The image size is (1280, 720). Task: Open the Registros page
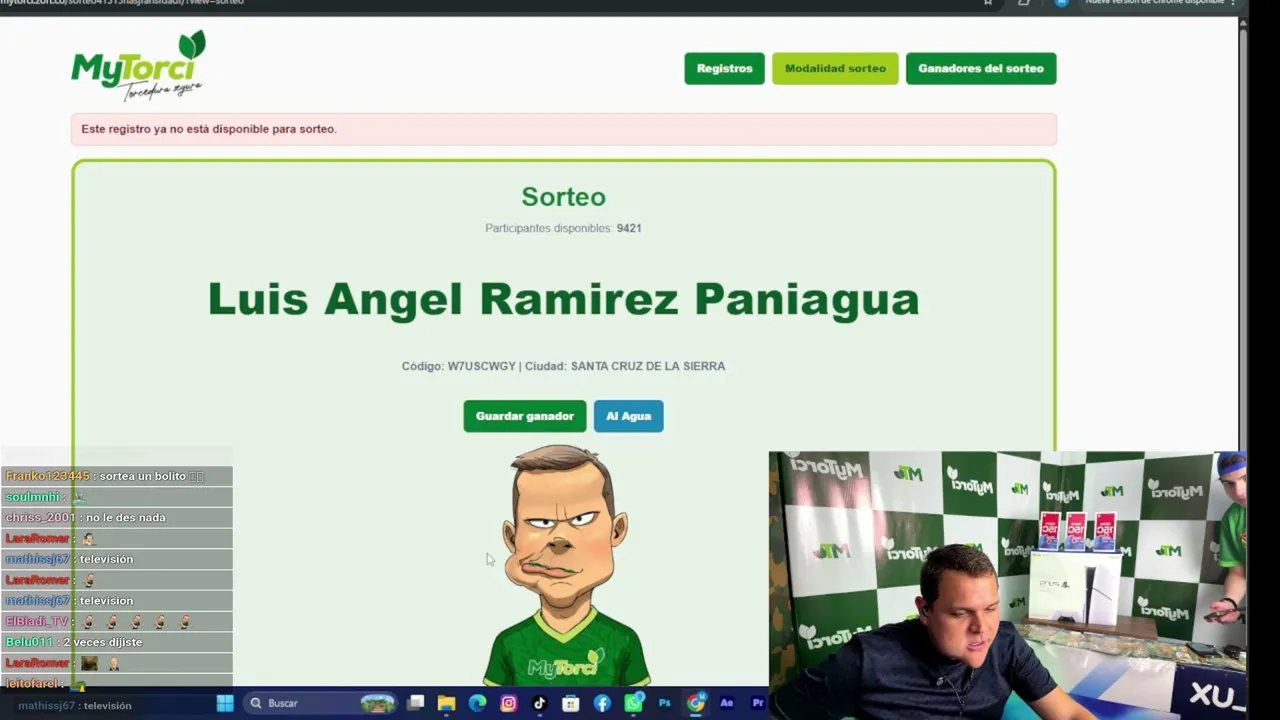724,68
